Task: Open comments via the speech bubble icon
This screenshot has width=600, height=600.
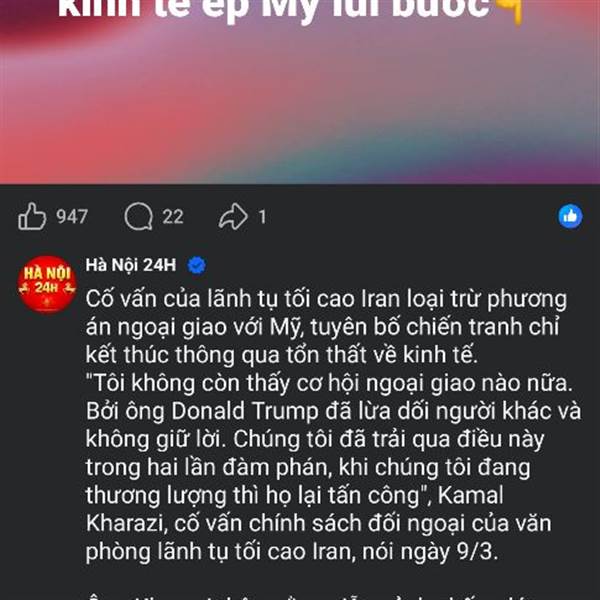Action: point(139,216)
